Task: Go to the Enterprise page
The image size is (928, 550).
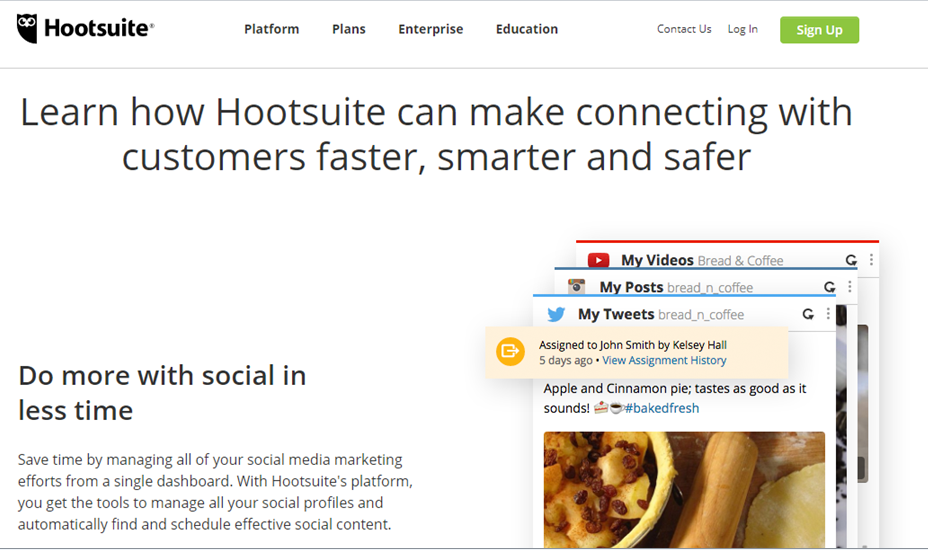Action: (x=430, y=29)
